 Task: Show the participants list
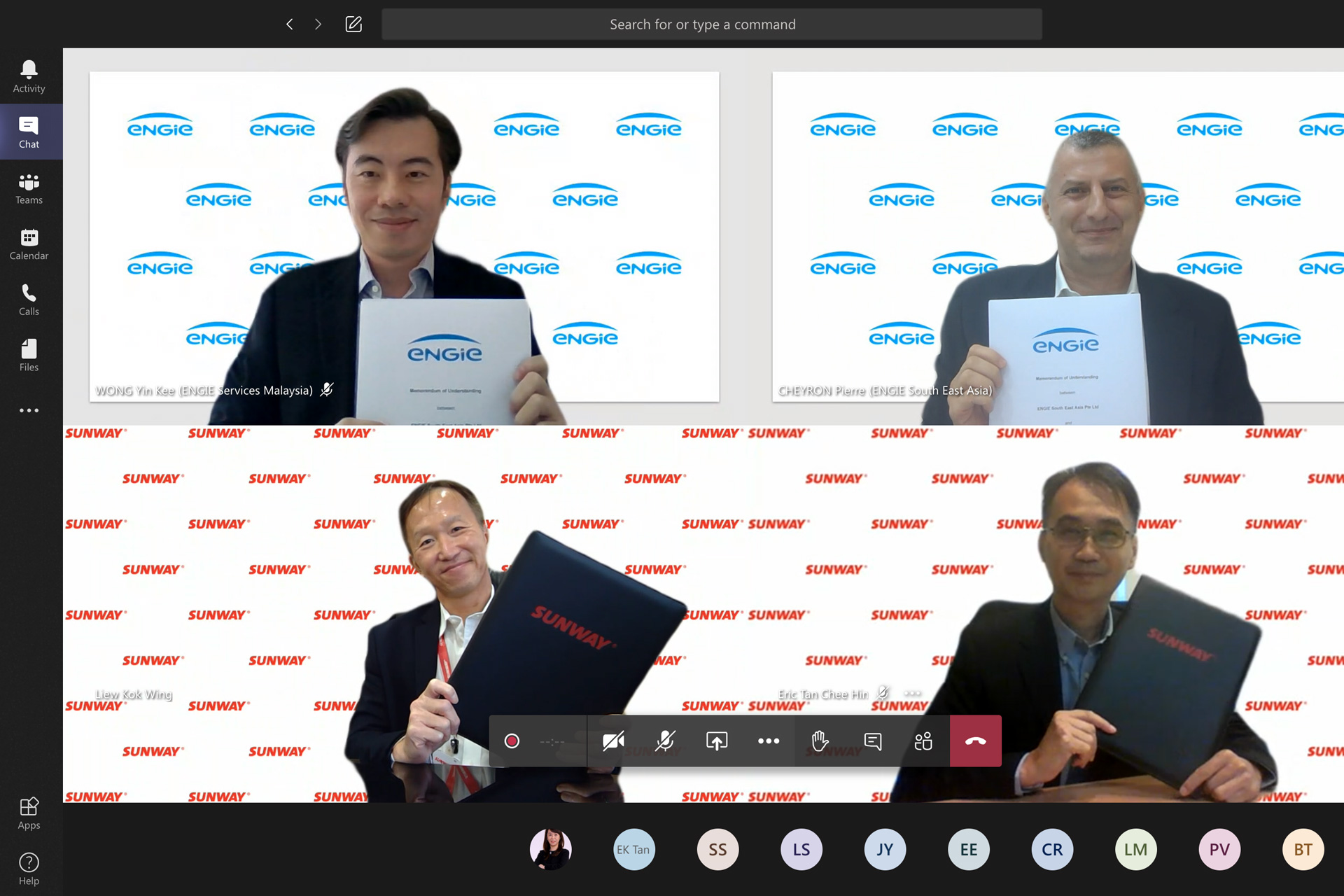(x=923, y=741)
